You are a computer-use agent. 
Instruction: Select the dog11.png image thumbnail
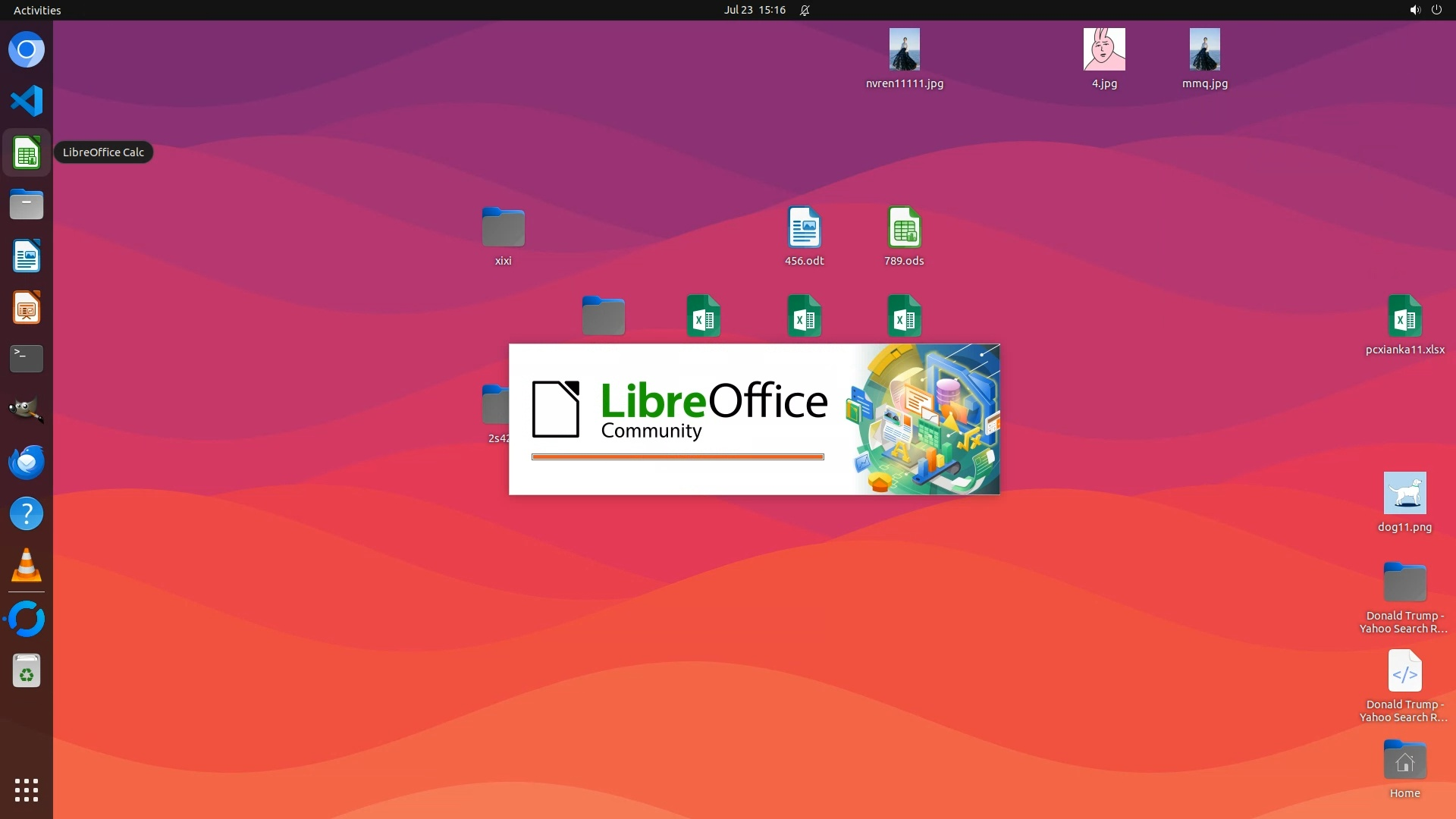pyautogui.click(x=1404, y=494)
